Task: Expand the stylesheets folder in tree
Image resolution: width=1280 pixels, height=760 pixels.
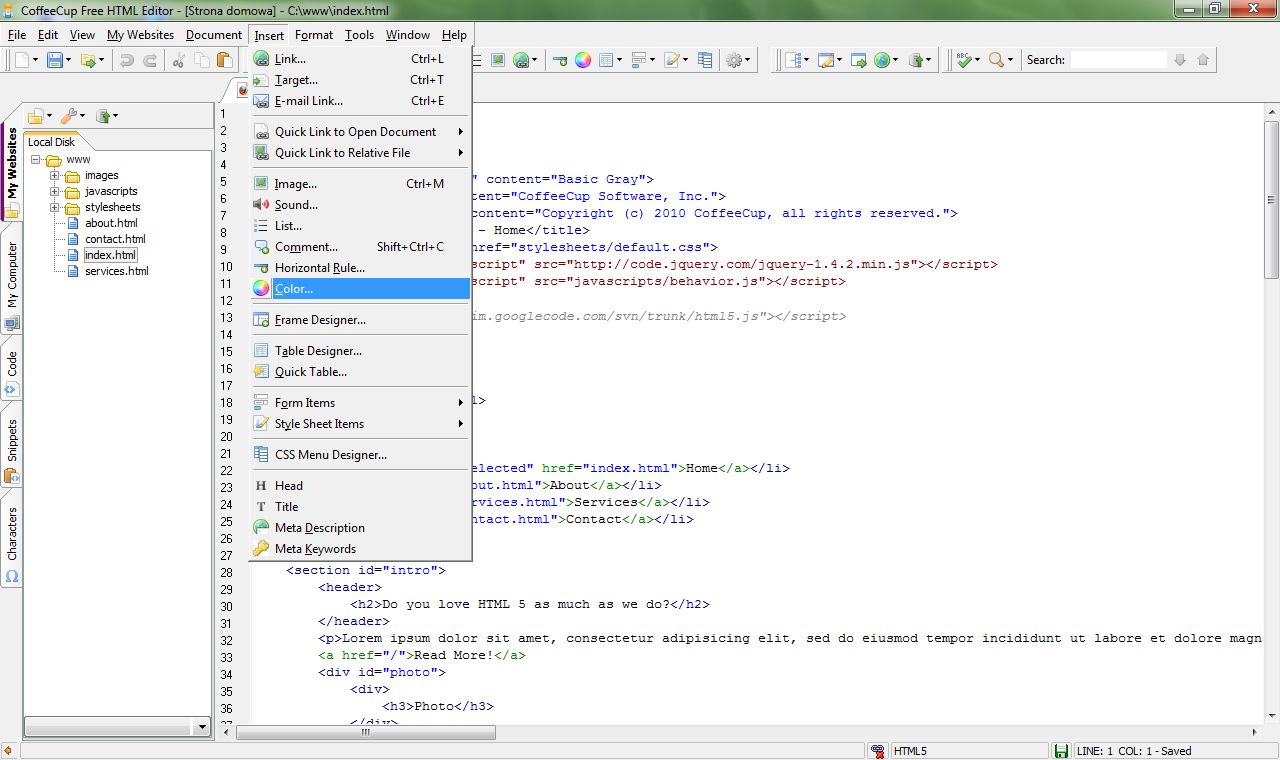Action: tap(55, 208)
